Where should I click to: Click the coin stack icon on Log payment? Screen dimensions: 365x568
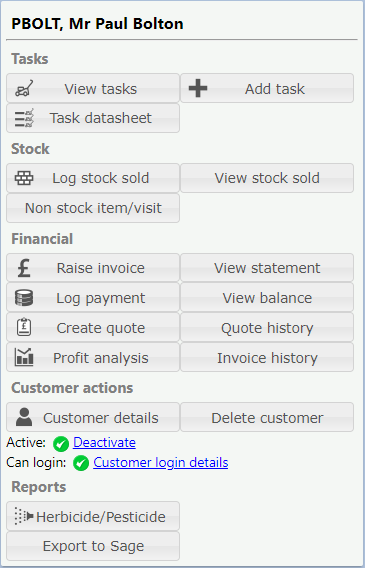[x=24, y=298]
